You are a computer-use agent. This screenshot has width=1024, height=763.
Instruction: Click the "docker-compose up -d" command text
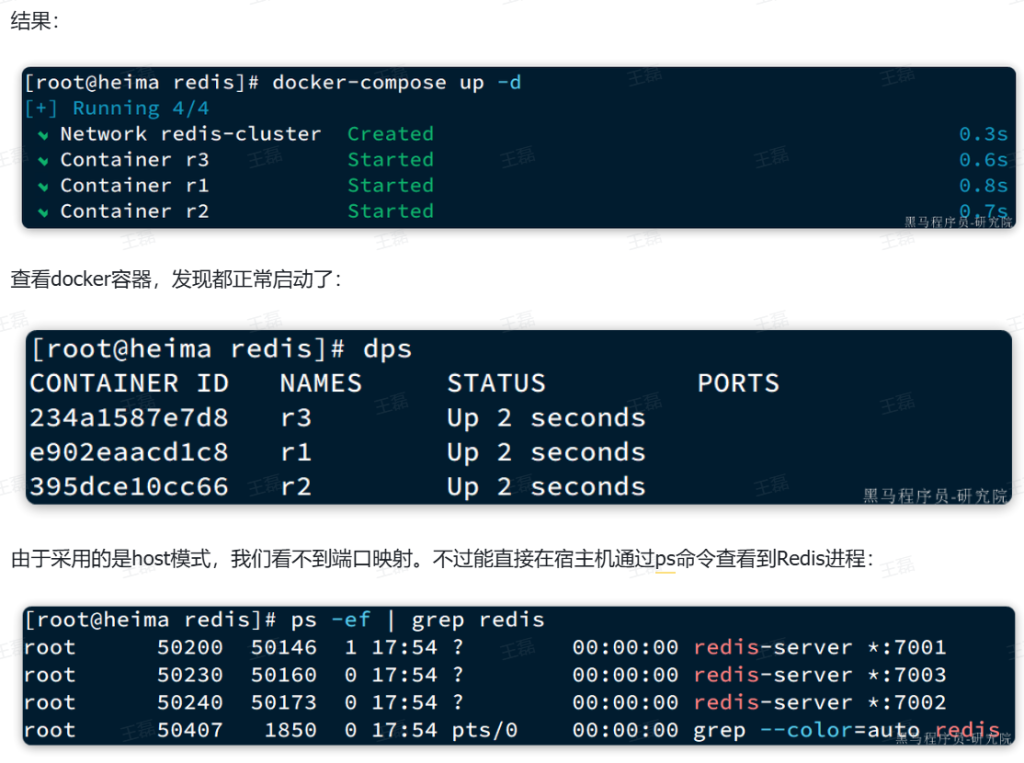[396, 82]
